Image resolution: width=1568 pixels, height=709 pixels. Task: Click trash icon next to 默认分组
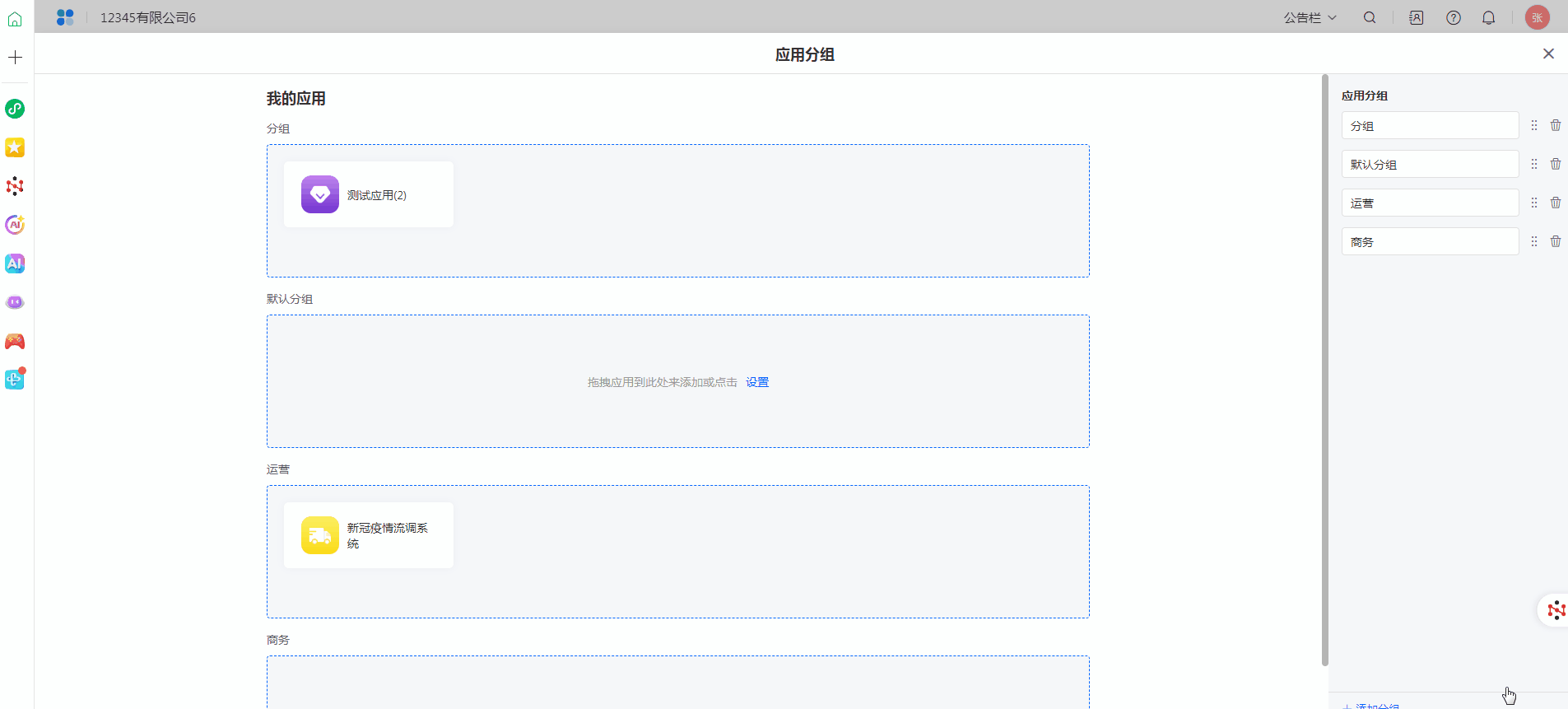(1556, 164)
